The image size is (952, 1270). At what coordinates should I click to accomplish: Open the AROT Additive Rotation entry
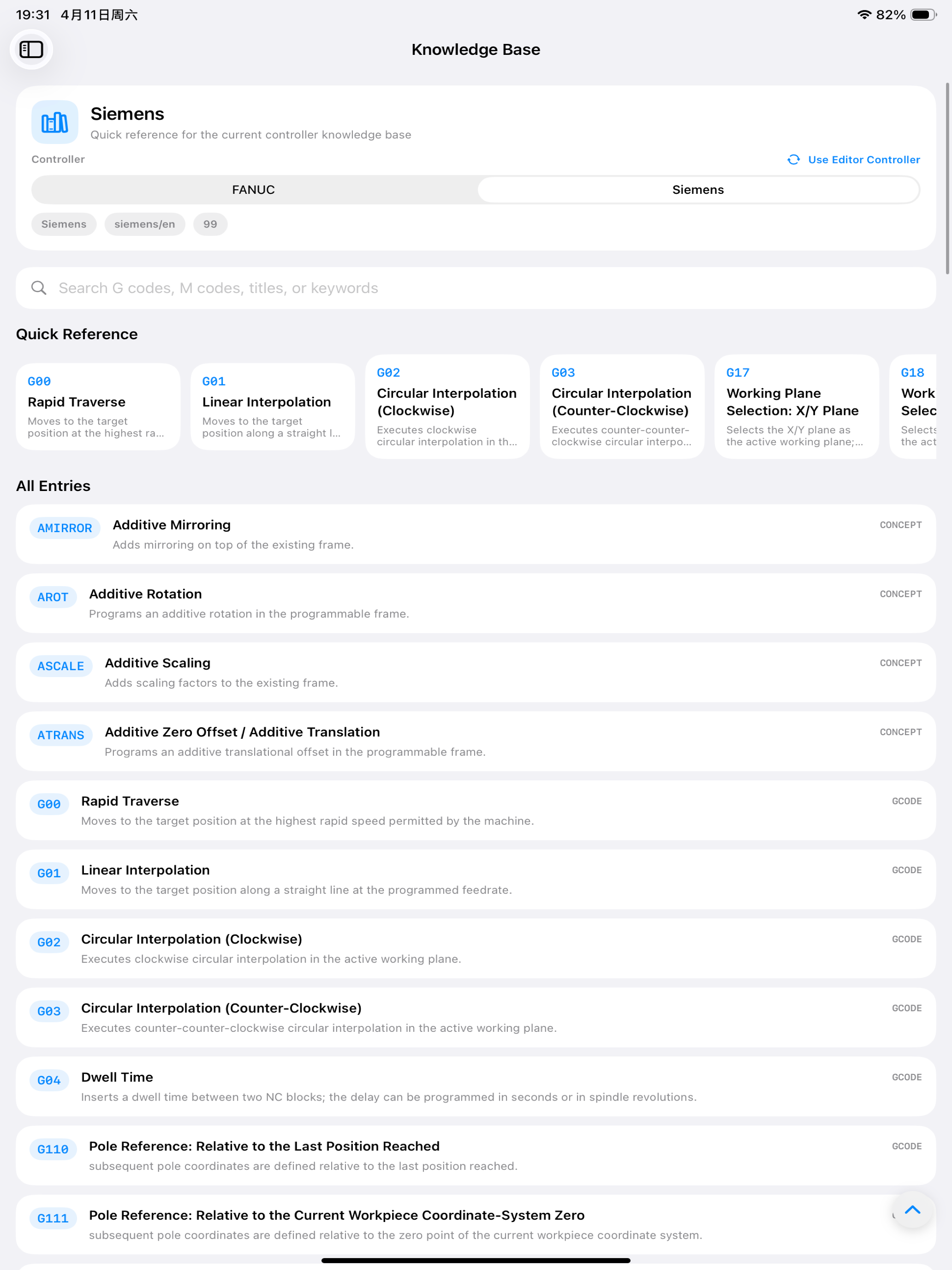476,603
